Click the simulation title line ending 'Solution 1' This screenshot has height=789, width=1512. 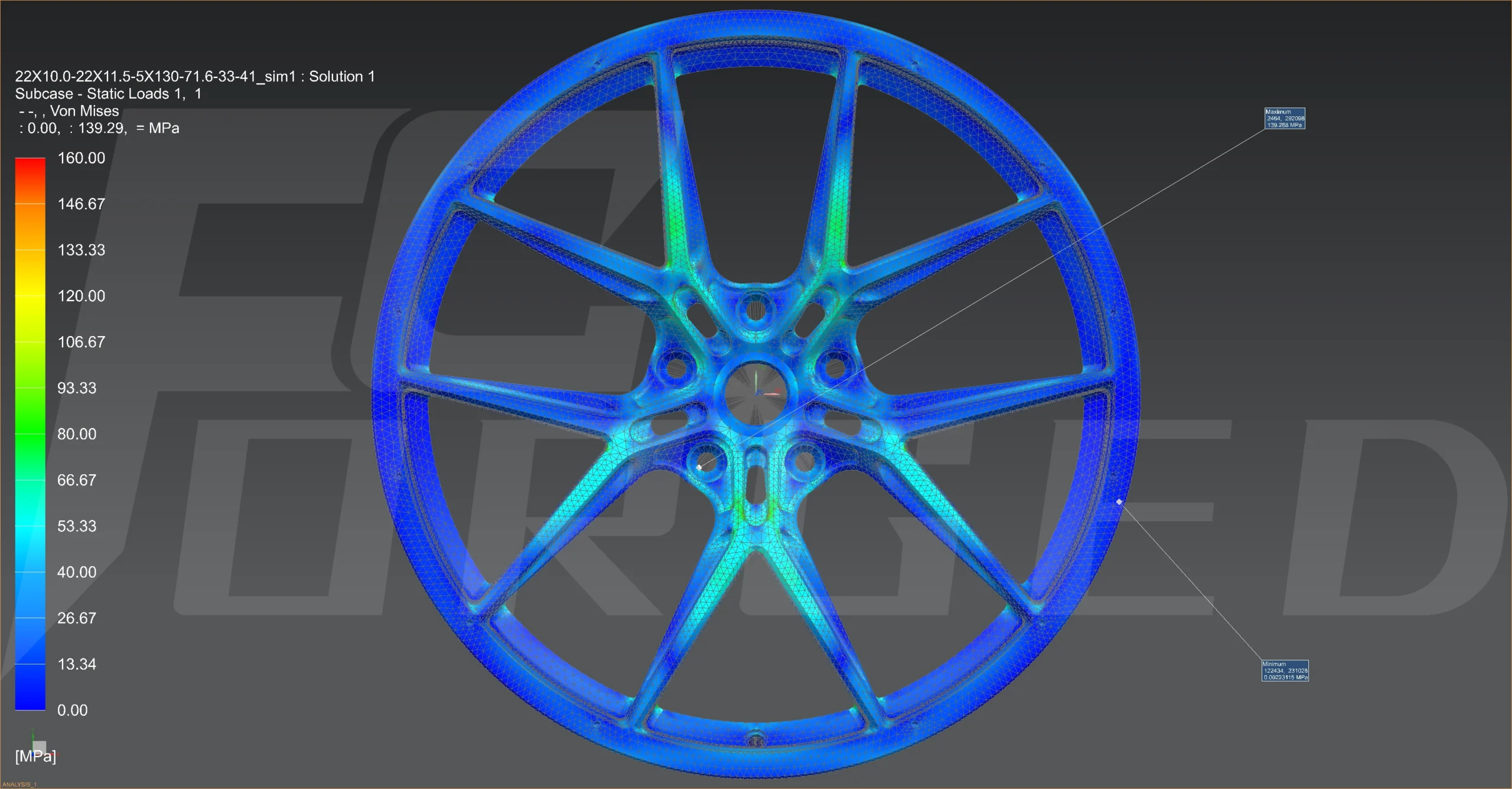tap(195, 77)
